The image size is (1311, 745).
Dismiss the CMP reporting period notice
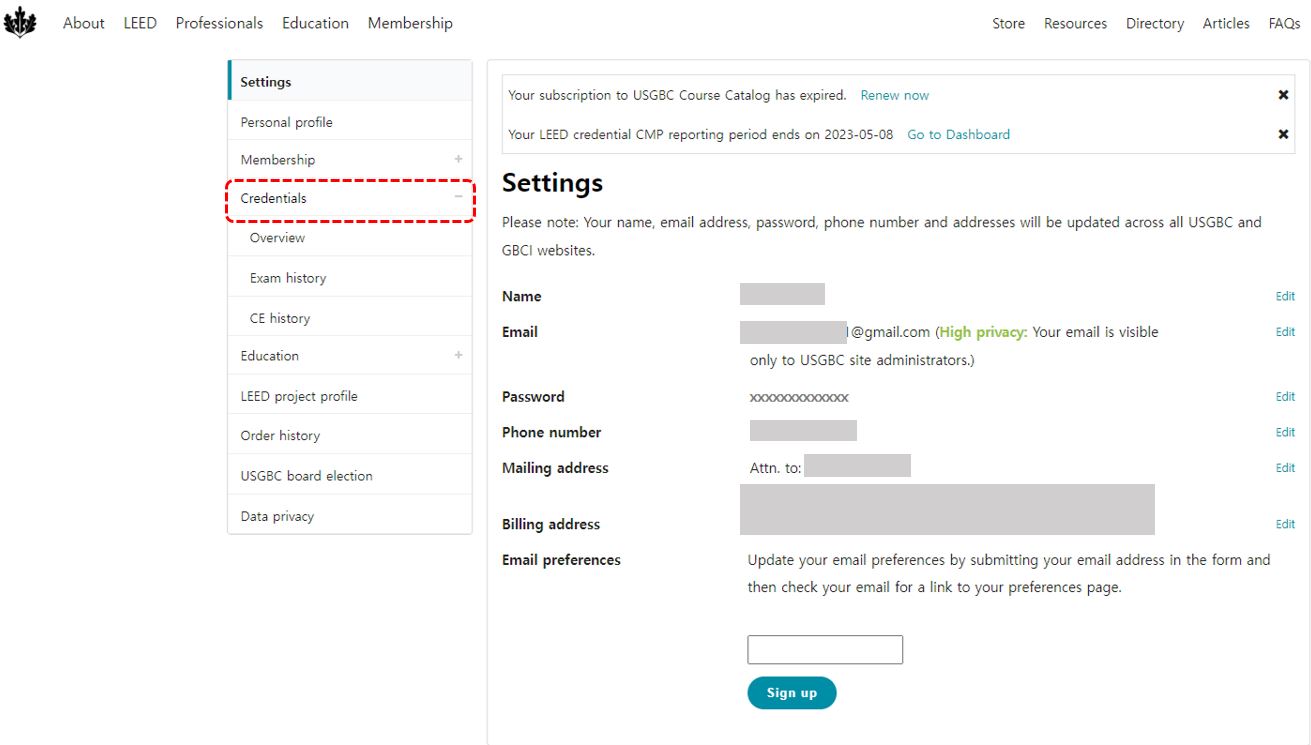click(1283, 134)
